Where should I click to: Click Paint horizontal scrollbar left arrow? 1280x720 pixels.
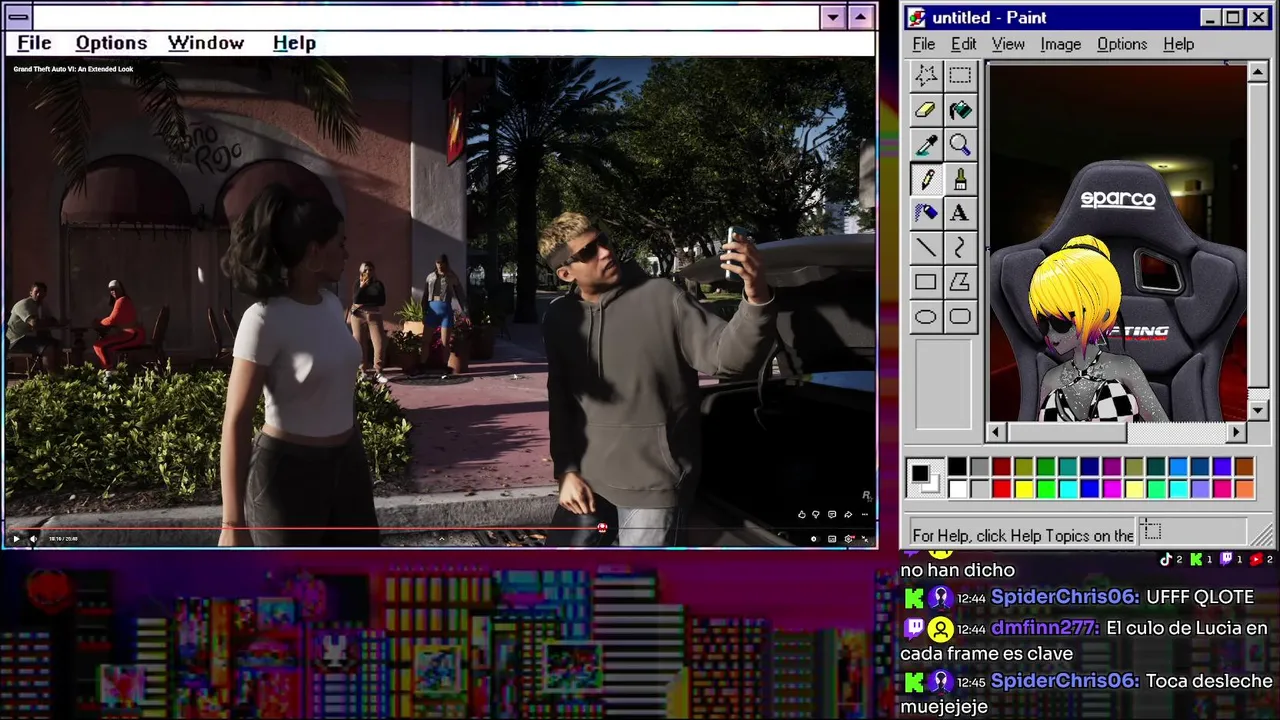coord(996,432)
